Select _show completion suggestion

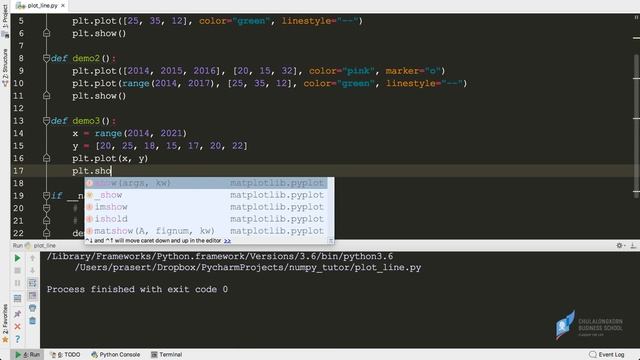[206, 195]
